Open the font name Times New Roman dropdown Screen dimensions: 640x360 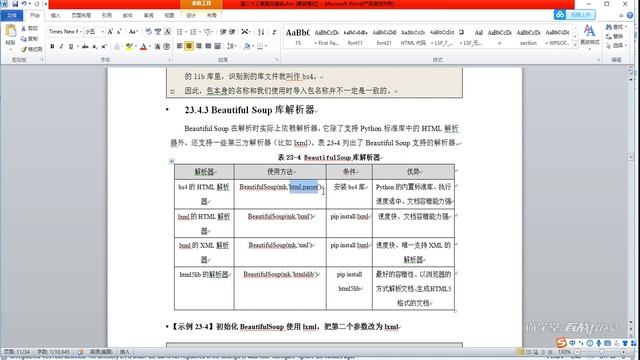point(81,31)
